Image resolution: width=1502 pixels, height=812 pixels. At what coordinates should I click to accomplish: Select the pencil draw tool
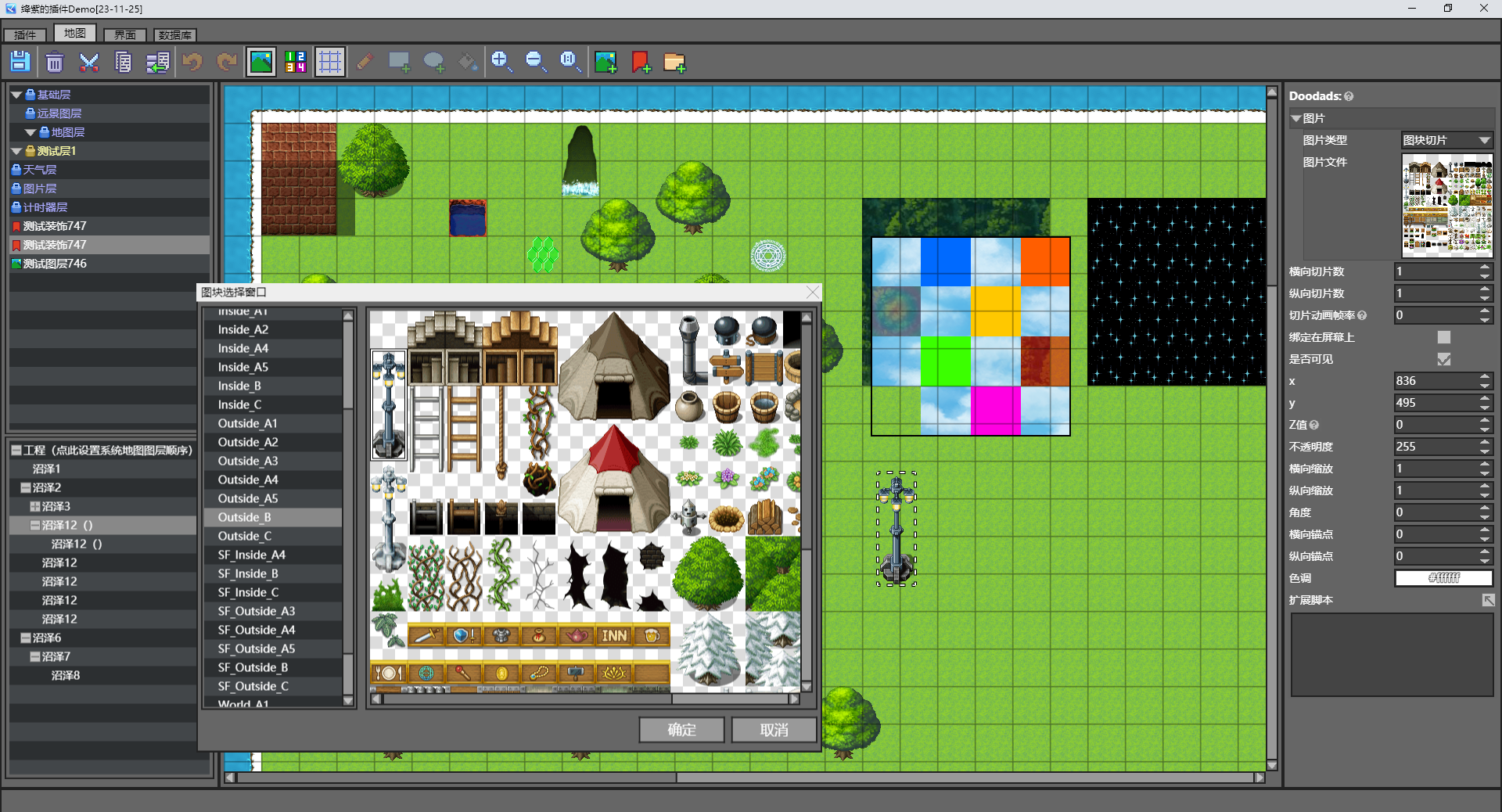pyautogui.click(x=365, y=62)
